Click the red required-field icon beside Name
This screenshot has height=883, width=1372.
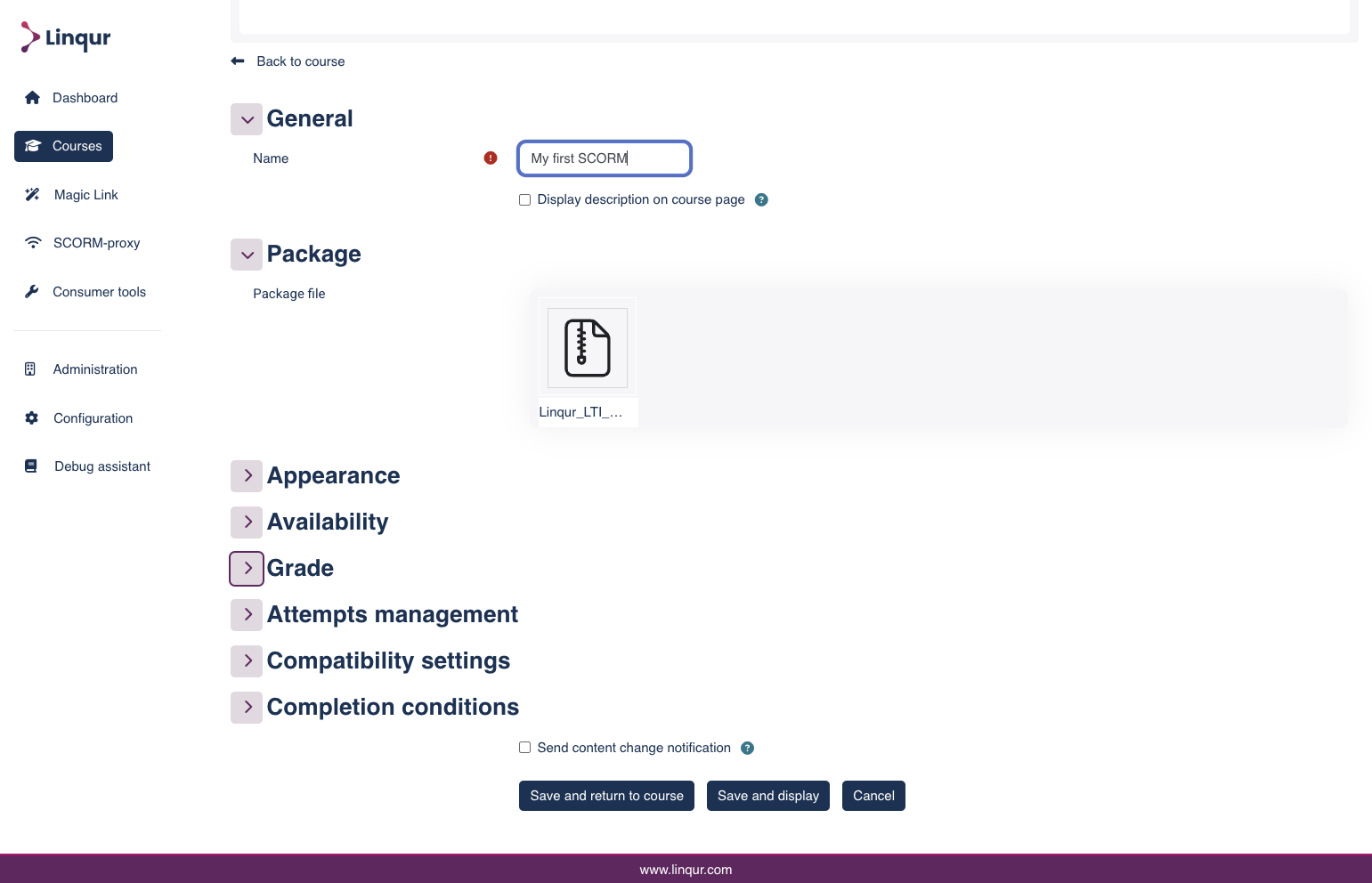point(491,158)
